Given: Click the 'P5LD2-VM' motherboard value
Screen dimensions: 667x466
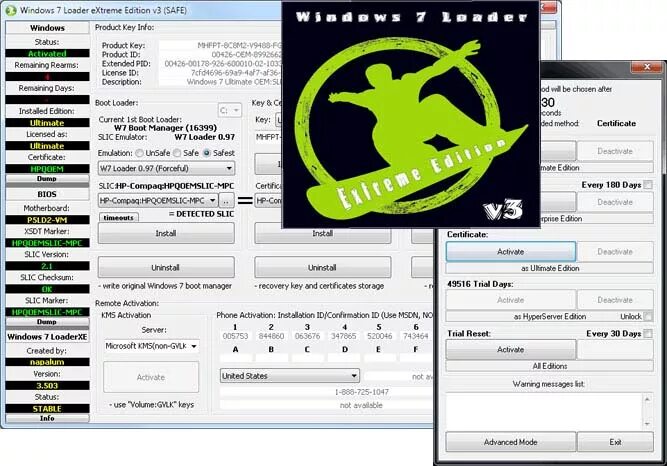Looking at the screenshot, I should (x=47, y=220).
